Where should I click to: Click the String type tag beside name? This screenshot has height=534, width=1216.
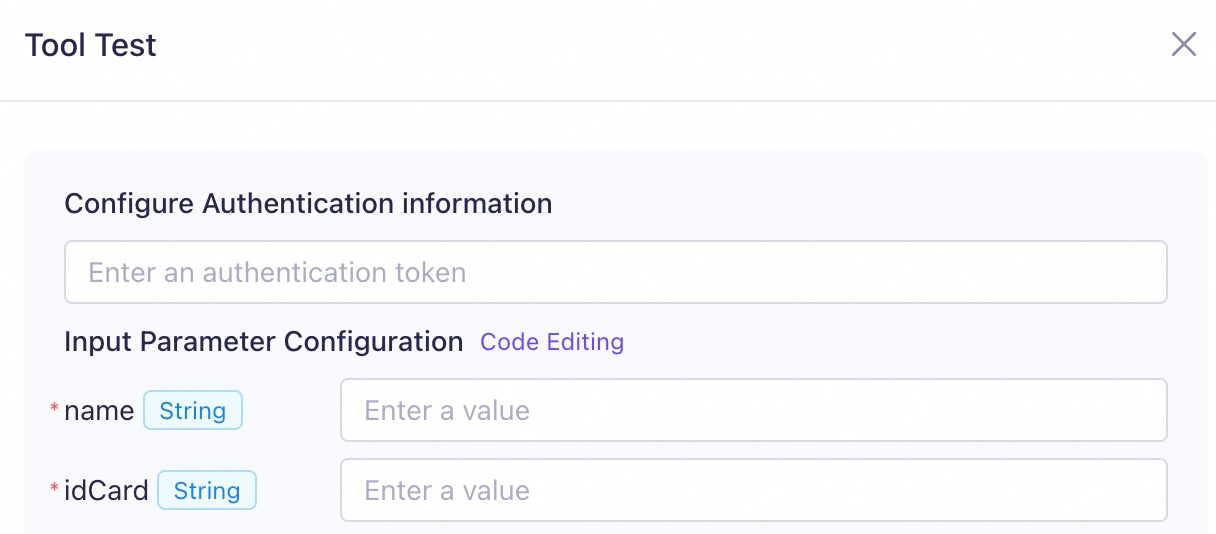pyautogui.click(x=193, y=410)
